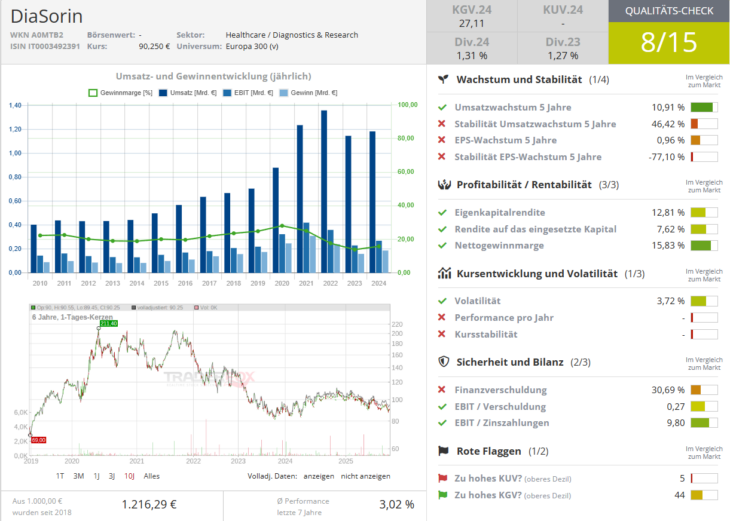Click the 8/15 quality score box
730x521 pixels.
pyautogui.click(x=669, y=43)
